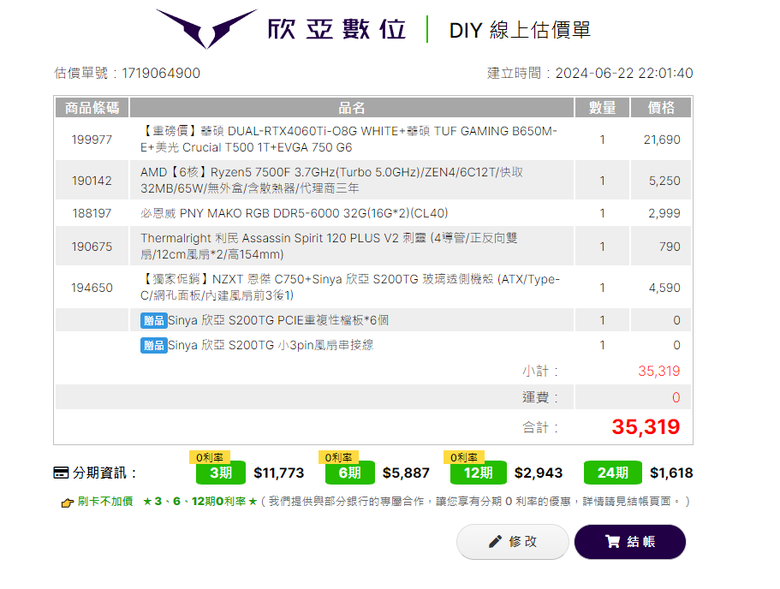
Task: Click the price 5,250
Action: click(x=665, y=181)
